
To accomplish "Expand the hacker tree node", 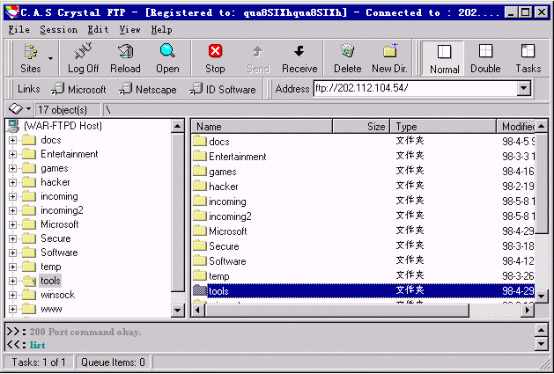I will [x=13, y=183].
